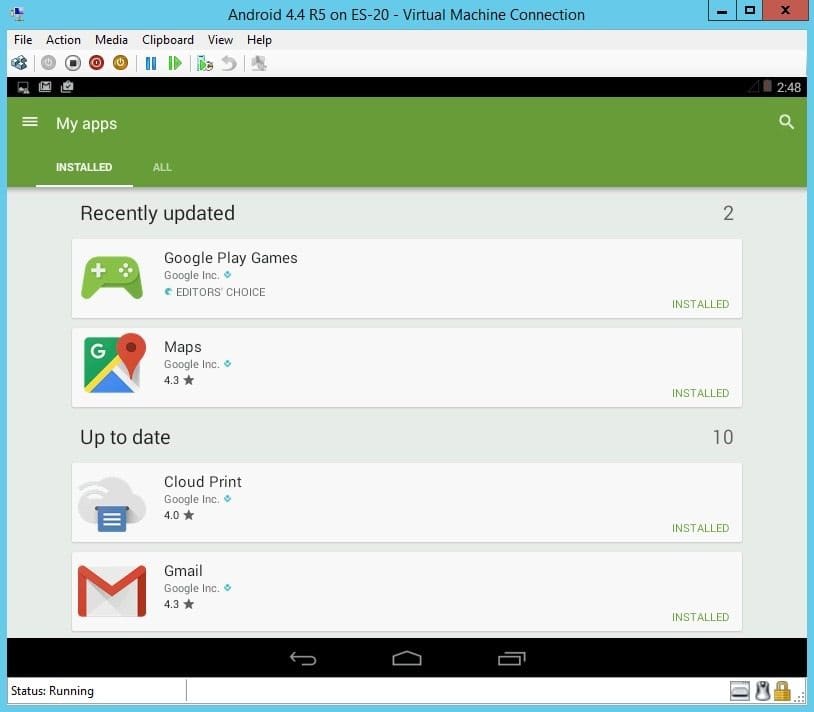Image resolution: width=814 pixels, height=712 pixels.
Task: Click the Status: Running text
Action: click(52, 691)
